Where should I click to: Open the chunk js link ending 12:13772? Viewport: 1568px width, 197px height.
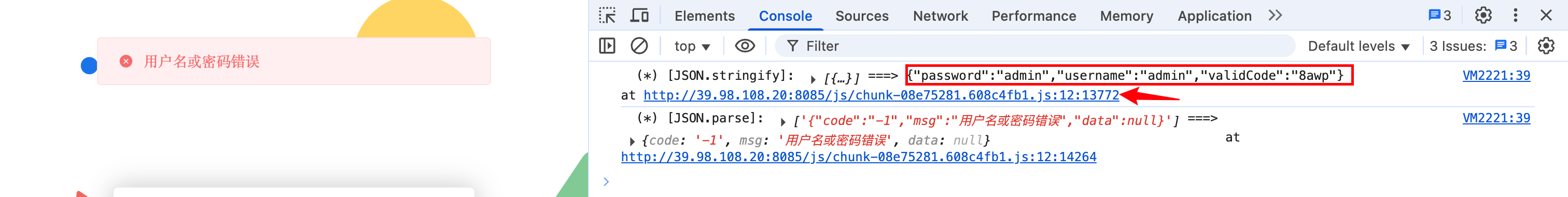click(881, 95)
